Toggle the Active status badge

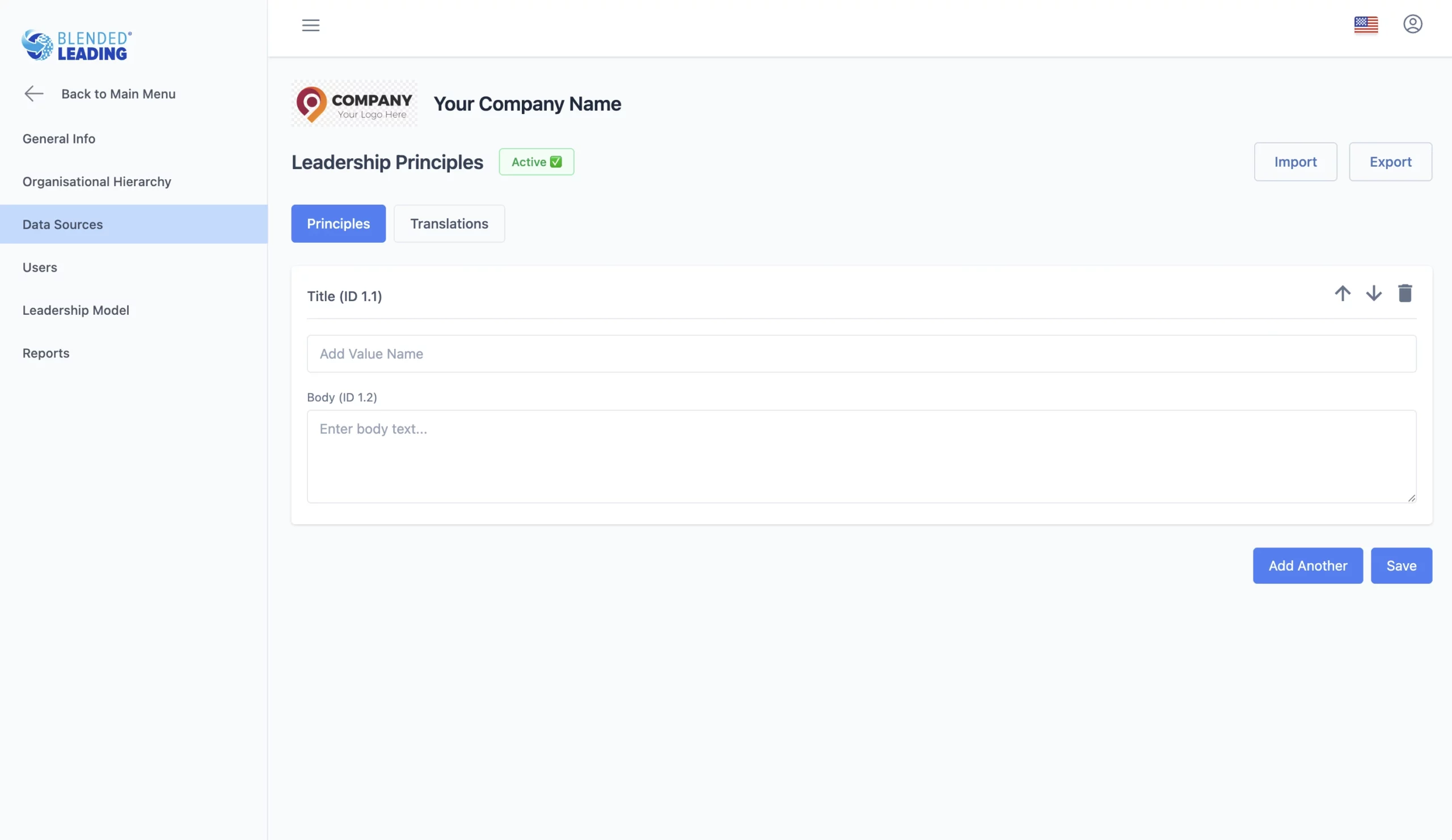click(536, 162)
